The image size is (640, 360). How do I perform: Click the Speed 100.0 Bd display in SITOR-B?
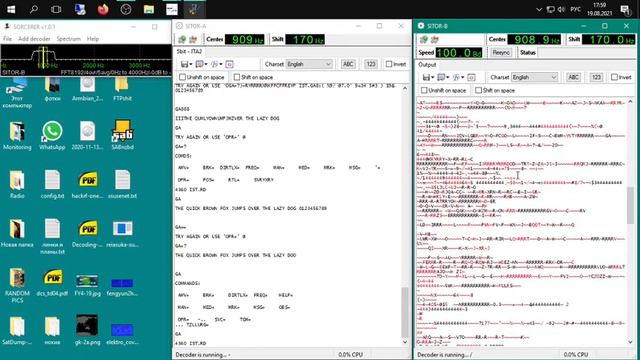coord(459,53)
